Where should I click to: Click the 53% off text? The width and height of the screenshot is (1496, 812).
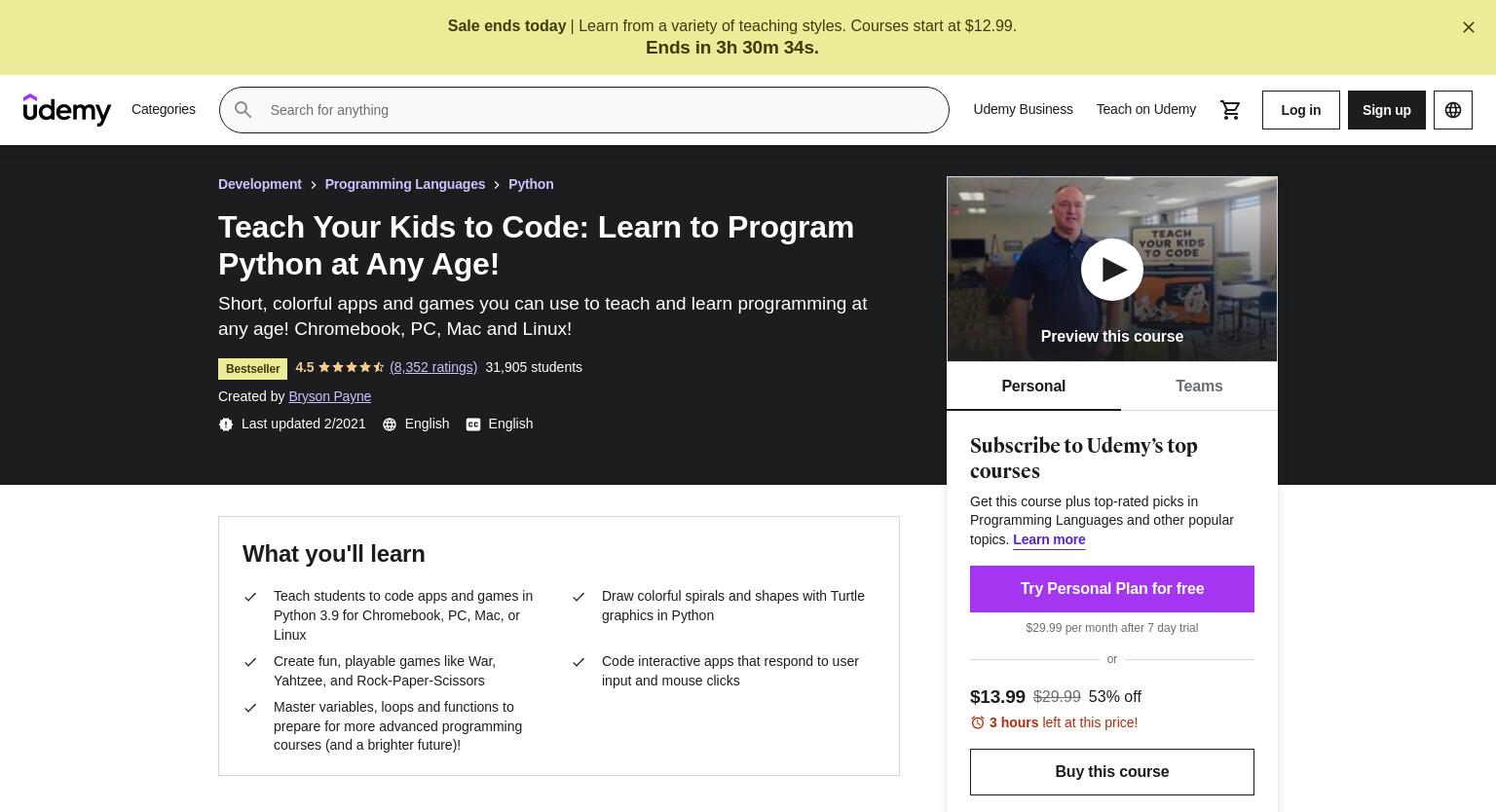[x=1115, y=697]
